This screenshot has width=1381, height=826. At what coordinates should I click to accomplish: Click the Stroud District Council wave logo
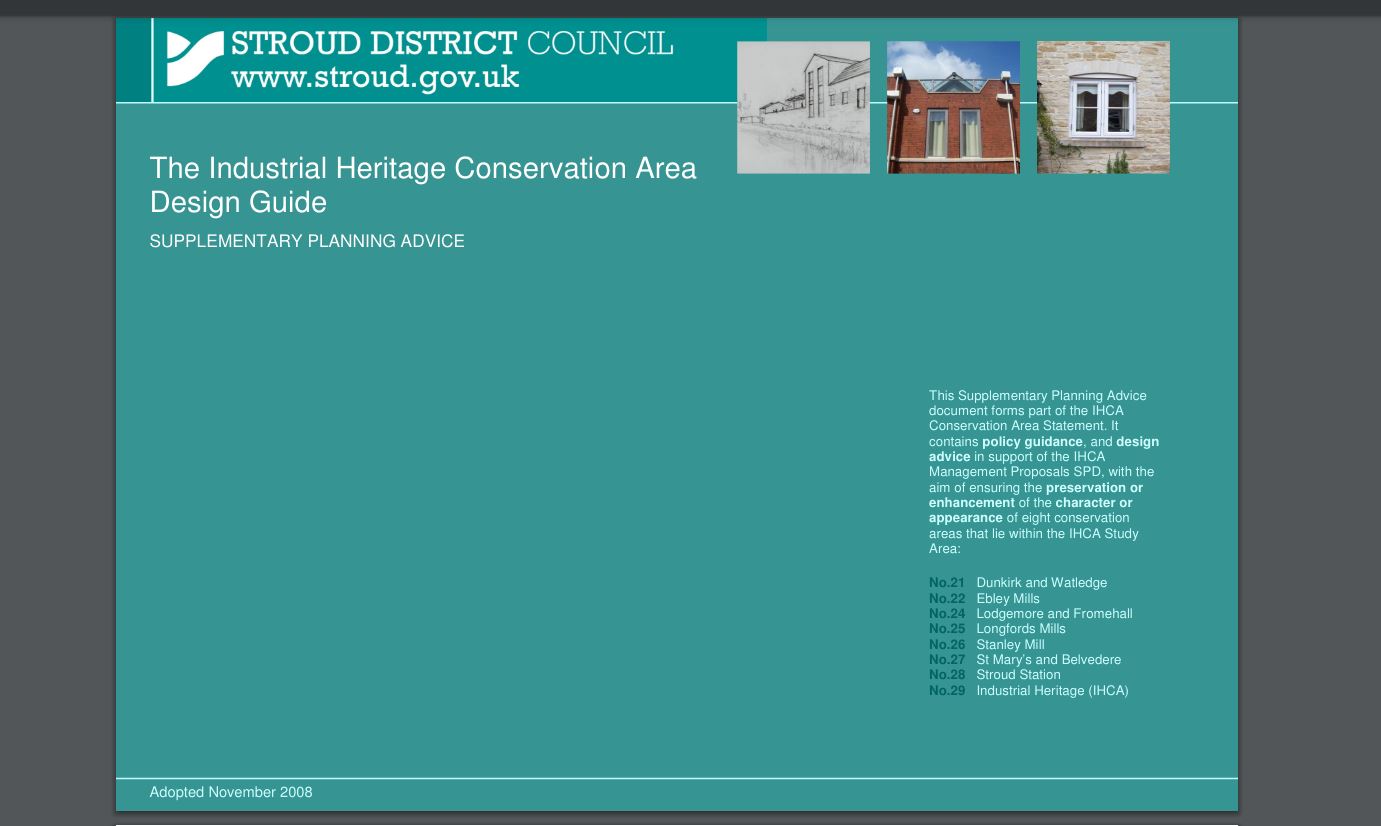195,59
